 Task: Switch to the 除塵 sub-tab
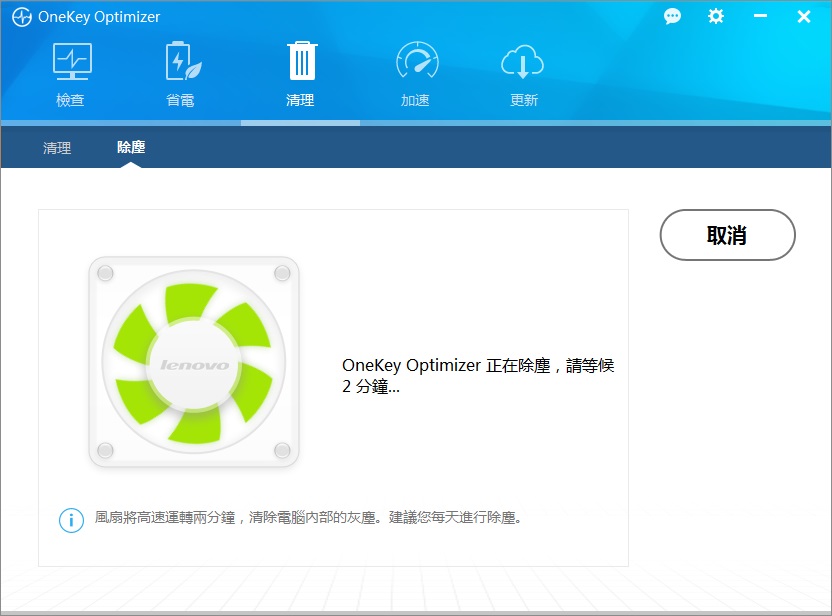pos(131,147)
